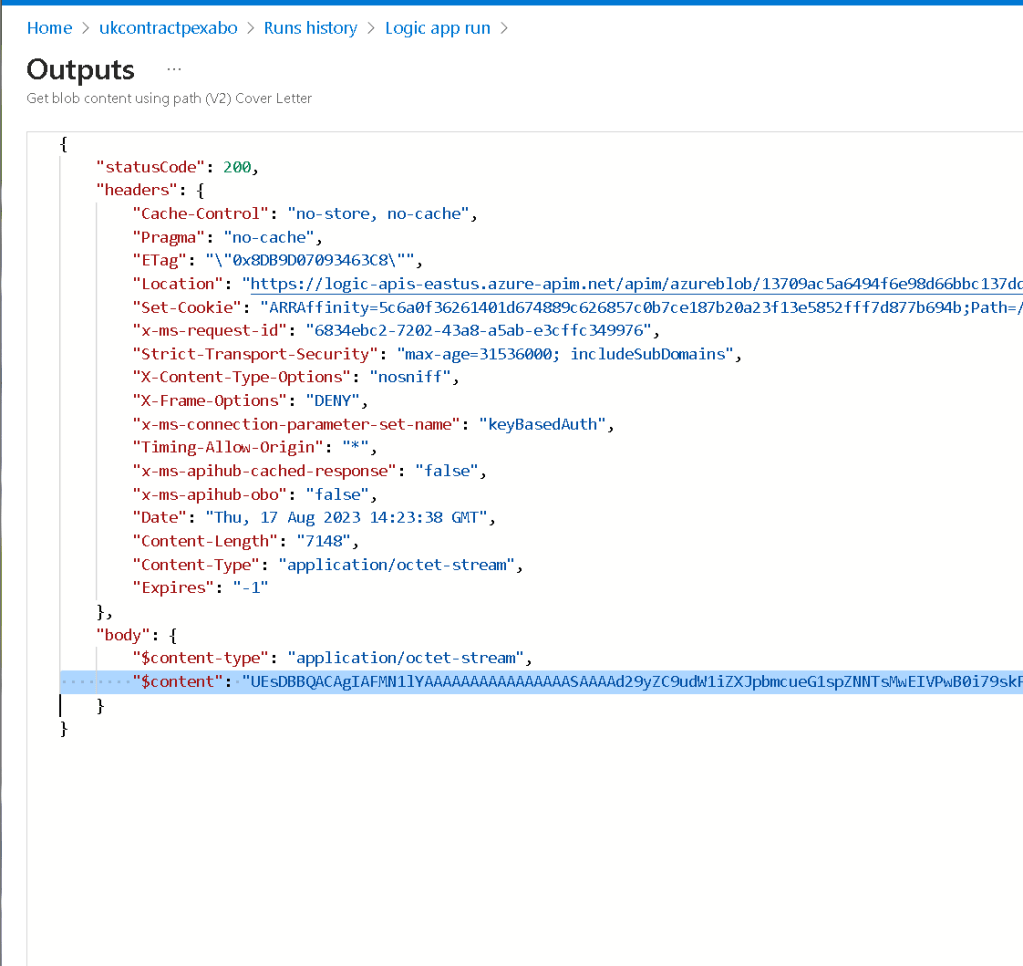
Task: Select the "Set-Cookie" key
Action: click(187, 307)
